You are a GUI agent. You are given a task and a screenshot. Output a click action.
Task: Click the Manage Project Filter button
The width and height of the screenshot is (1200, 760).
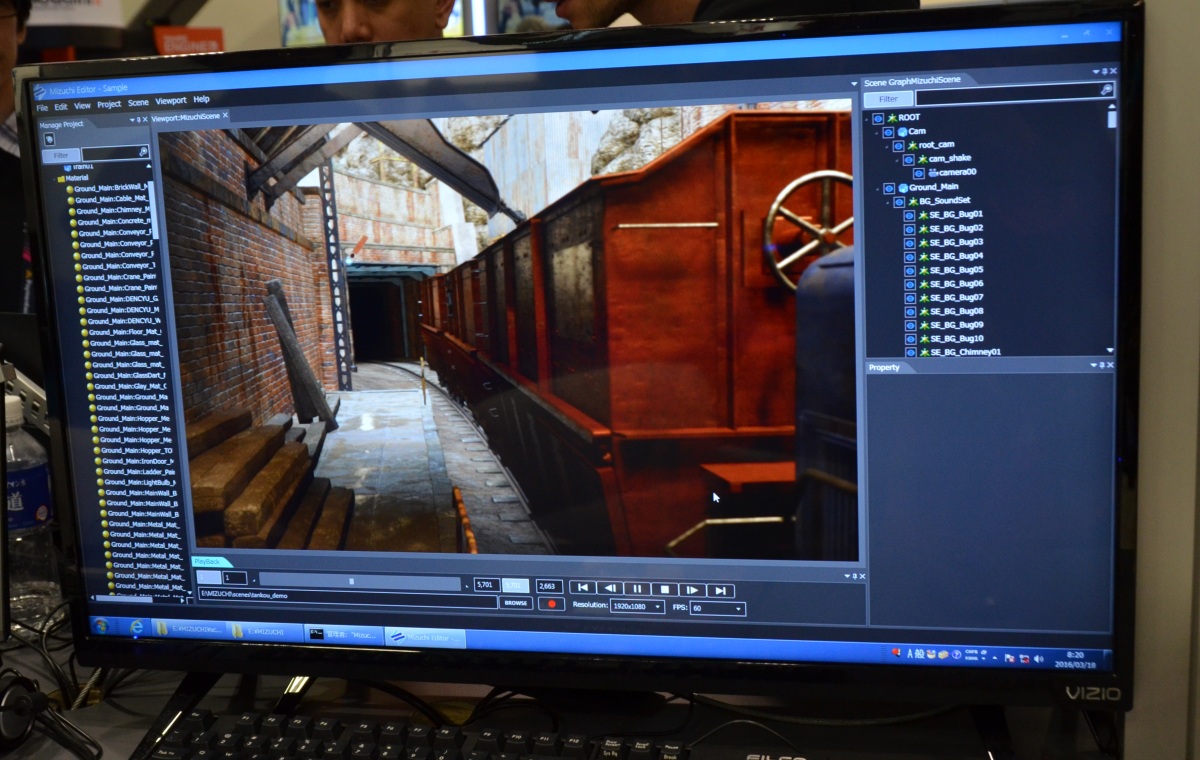pyautogui.click(x=61, y=155)
